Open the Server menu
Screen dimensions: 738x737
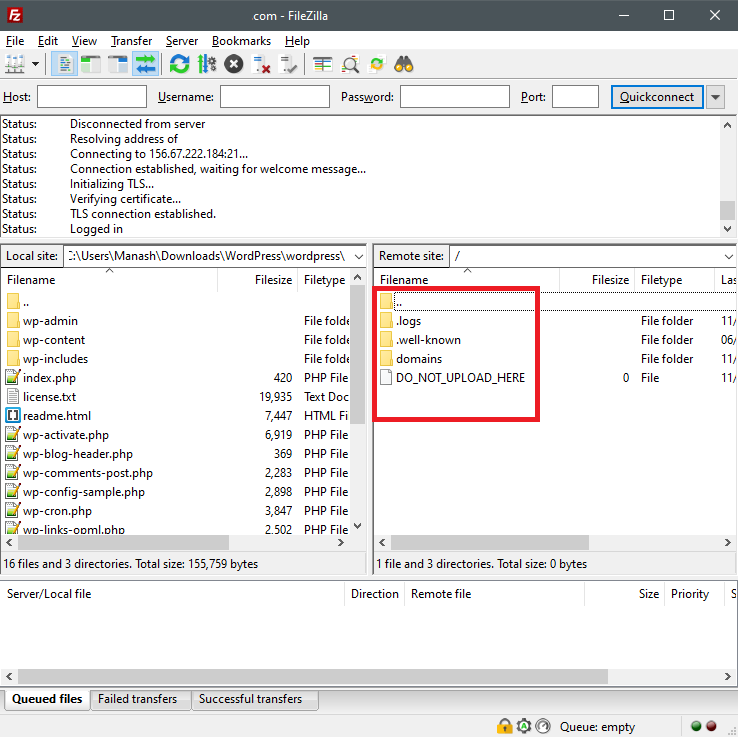pyautogui.click(x=182, y=41)
